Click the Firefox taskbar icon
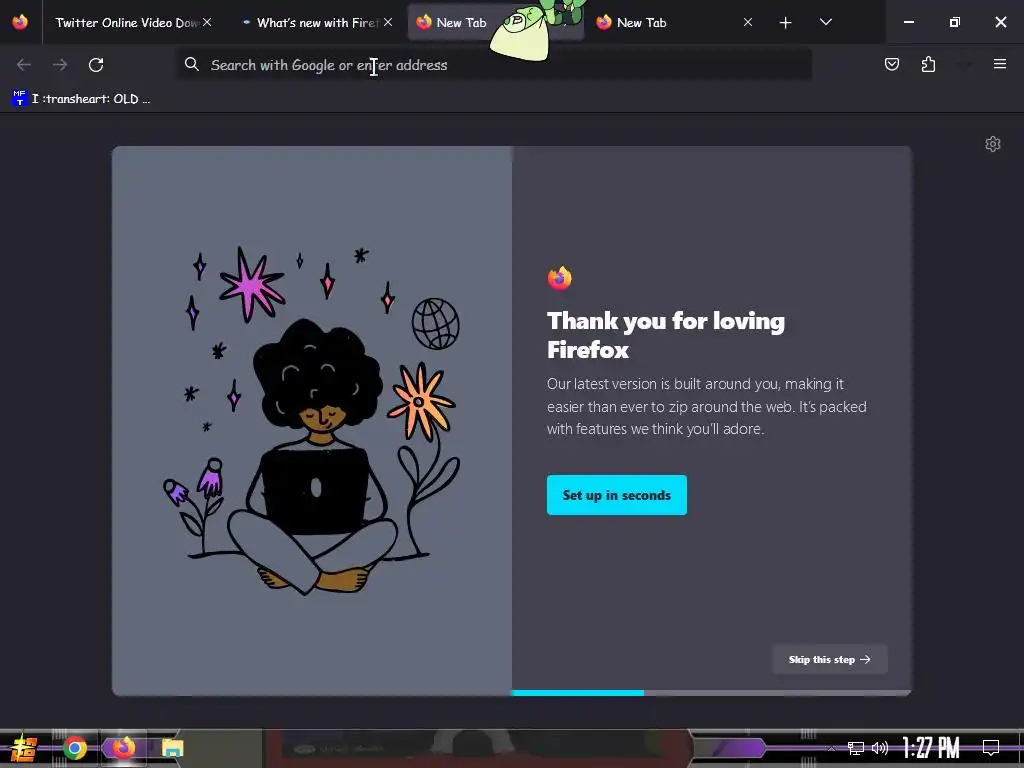Viewport: 1024px width, 768px height. (x=123, y=747)
